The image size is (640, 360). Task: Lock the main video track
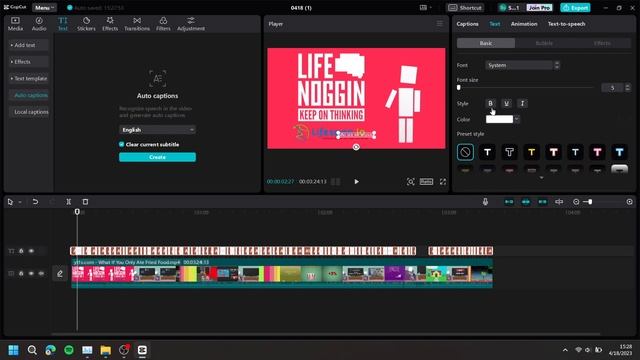(21, 273)
